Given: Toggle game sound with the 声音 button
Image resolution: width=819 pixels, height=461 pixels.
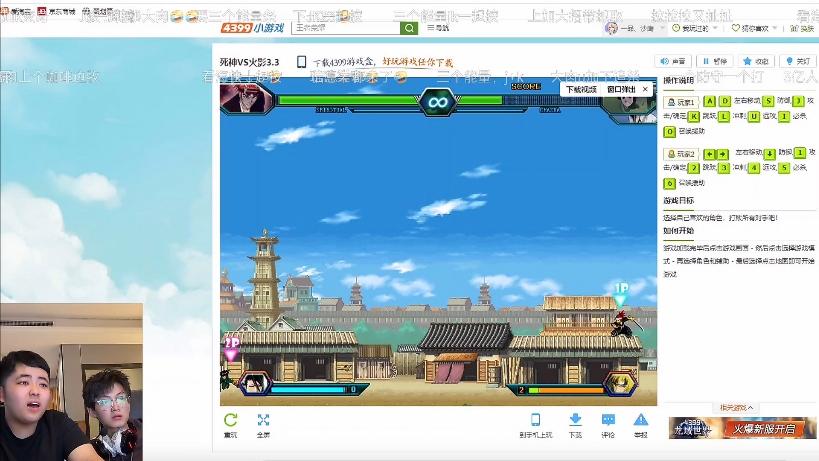Looking at the screenshot, I should 675,61.
